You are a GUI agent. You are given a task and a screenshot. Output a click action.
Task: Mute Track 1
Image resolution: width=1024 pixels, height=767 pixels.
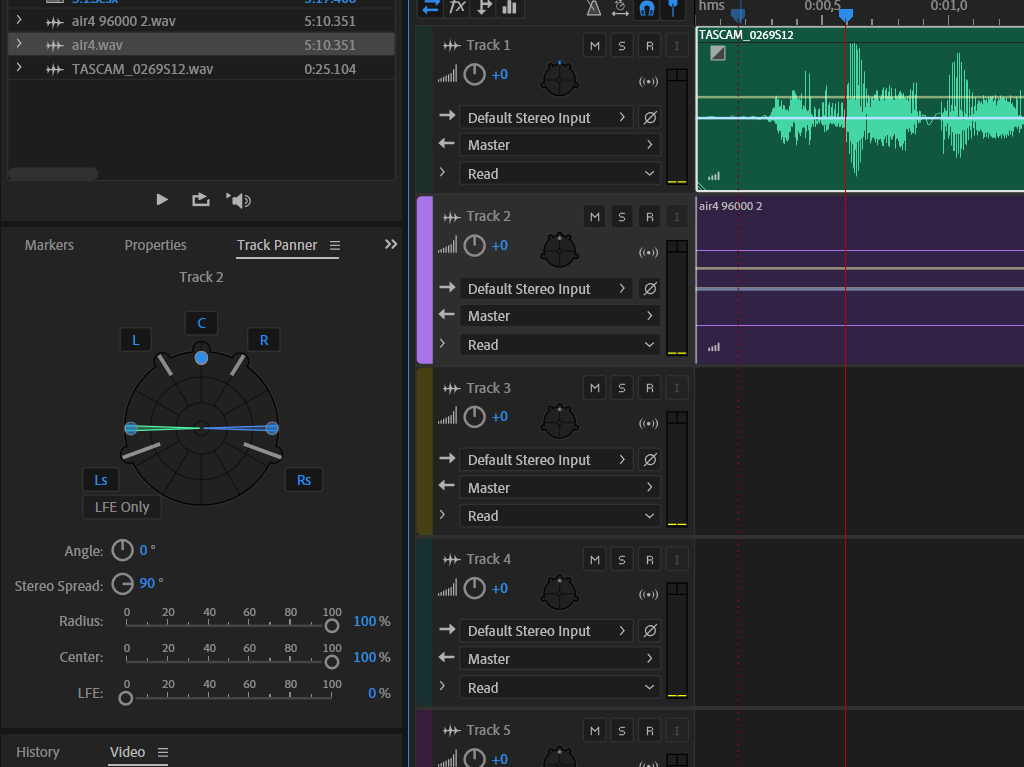[x=595, y=45]
